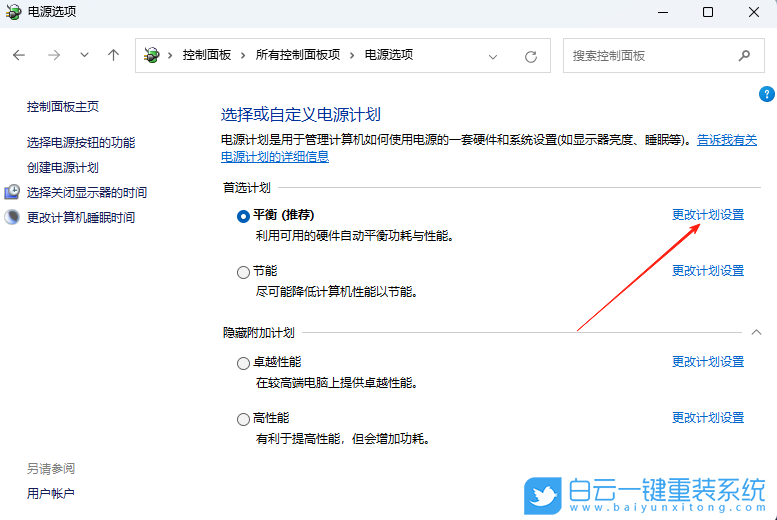The height and width of the screenshot is (520, 777).
Task: Click 控制面板 in the breadcrumb
Action: [x=207, y=55]
